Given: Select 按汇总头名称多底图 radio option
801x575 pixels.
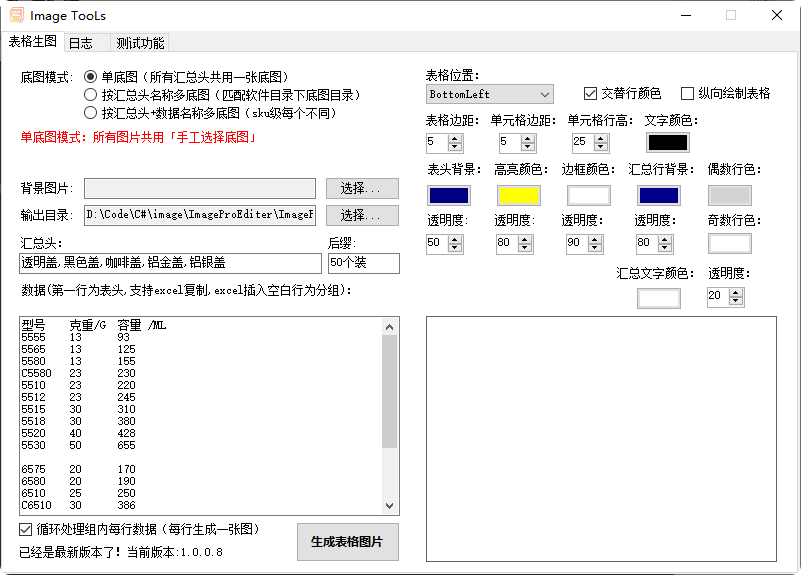Looking at the screenshot, I should [91, 95].
